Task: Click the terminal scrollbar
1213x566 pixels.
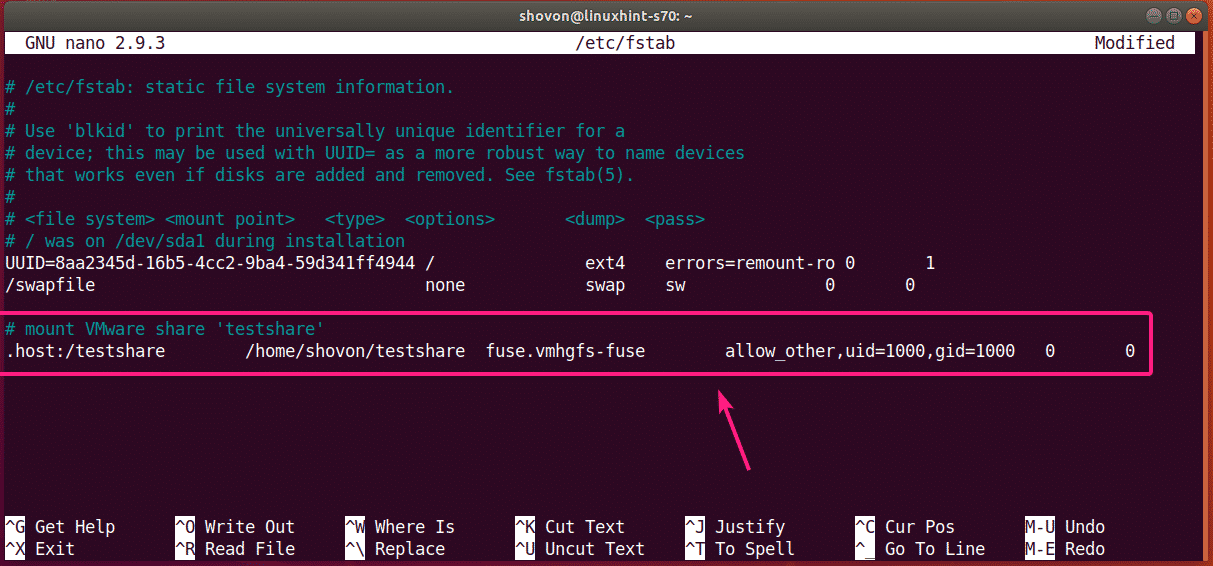Action: [x=1205, y=298]
